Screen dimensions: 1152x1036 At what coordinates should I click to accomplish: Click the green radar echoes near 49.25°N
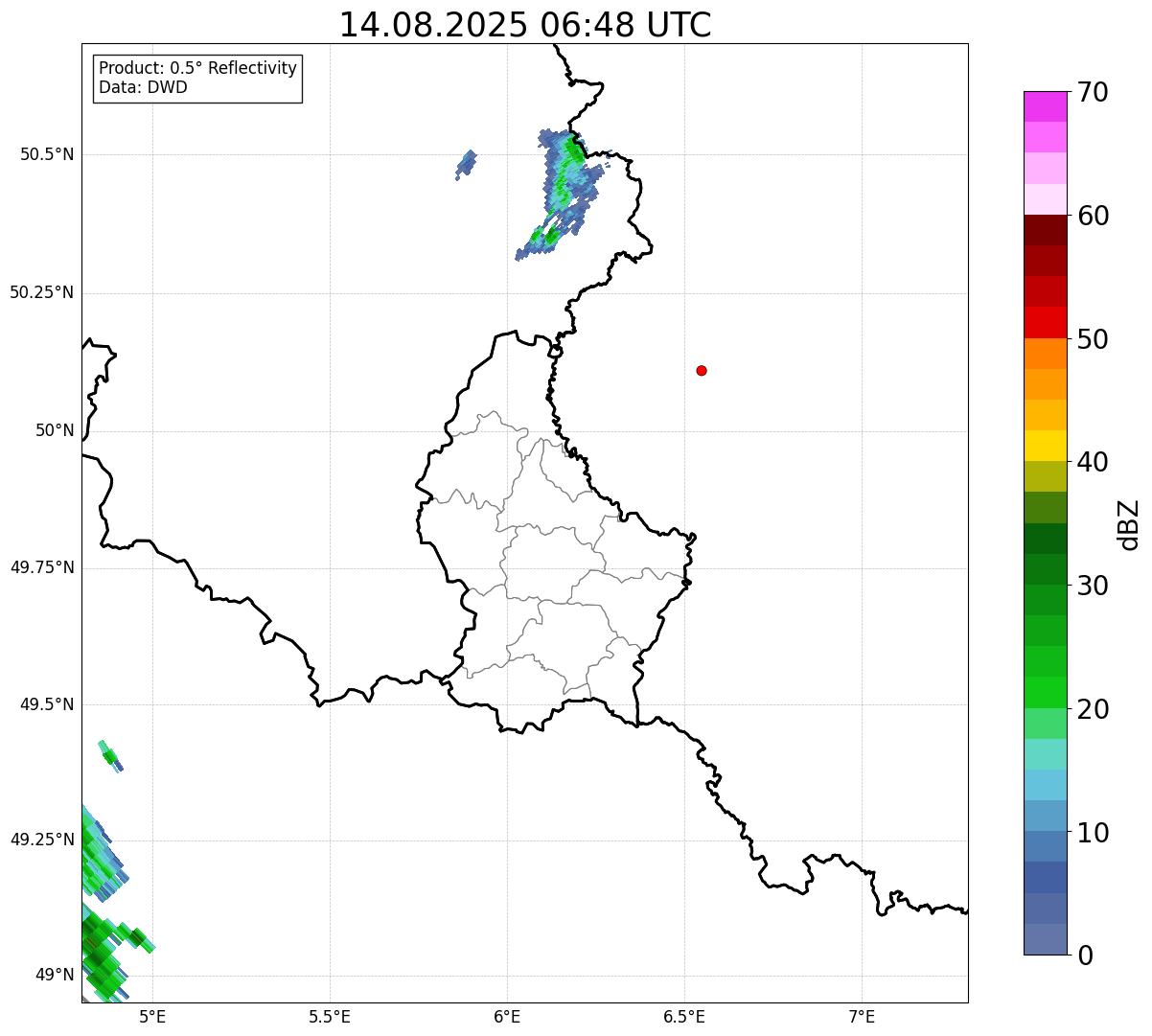tap(104, 853)
